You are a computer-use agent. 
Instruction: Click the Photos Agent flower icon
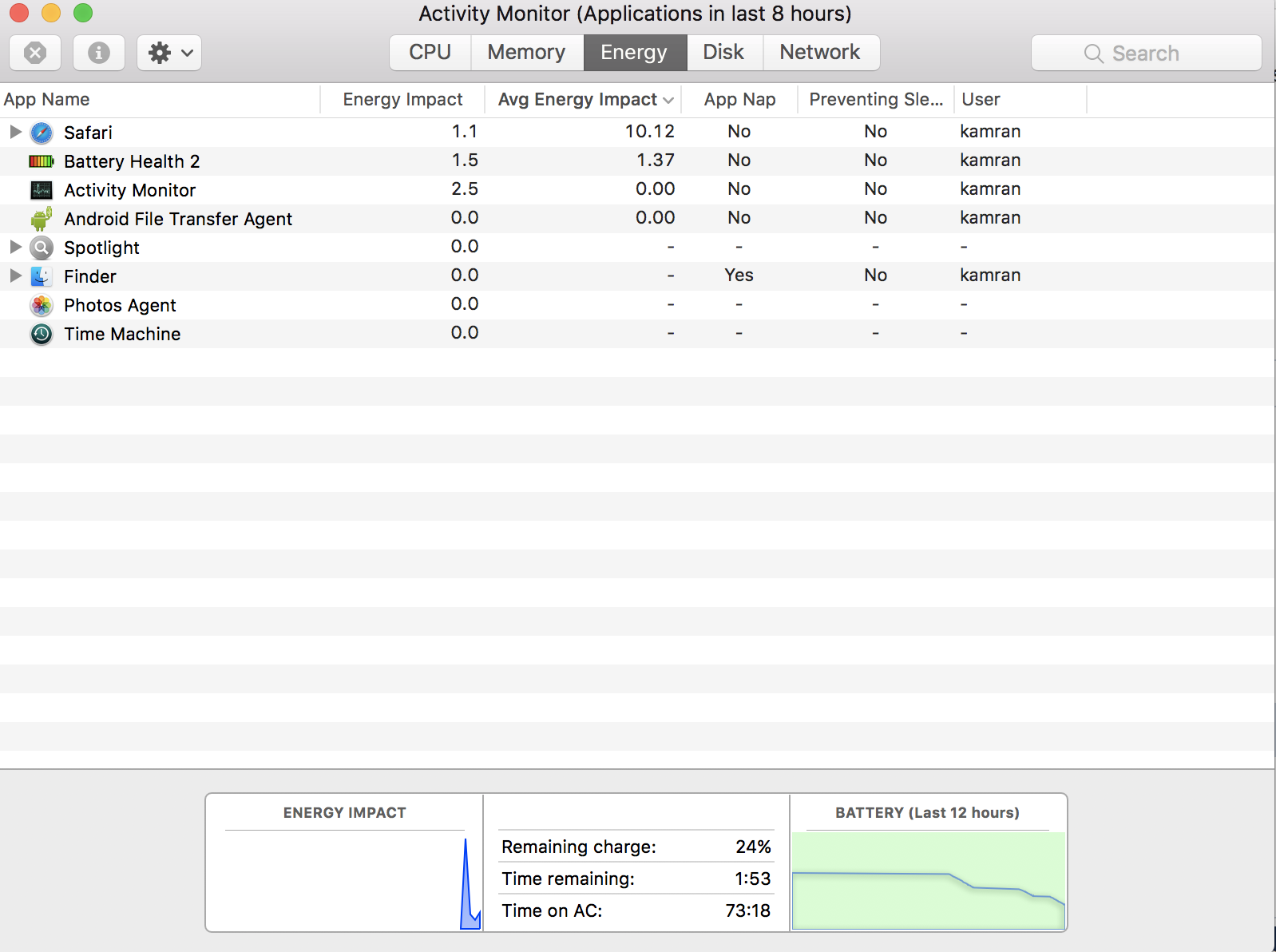[x=42, y=305]
